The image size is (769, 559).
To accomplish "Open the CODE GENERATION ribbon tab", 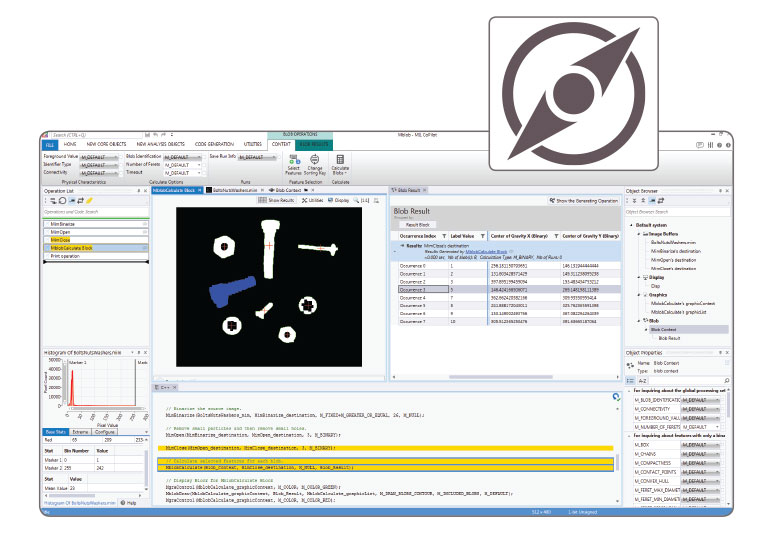I will pyautogui.click(x=214, y=145).
